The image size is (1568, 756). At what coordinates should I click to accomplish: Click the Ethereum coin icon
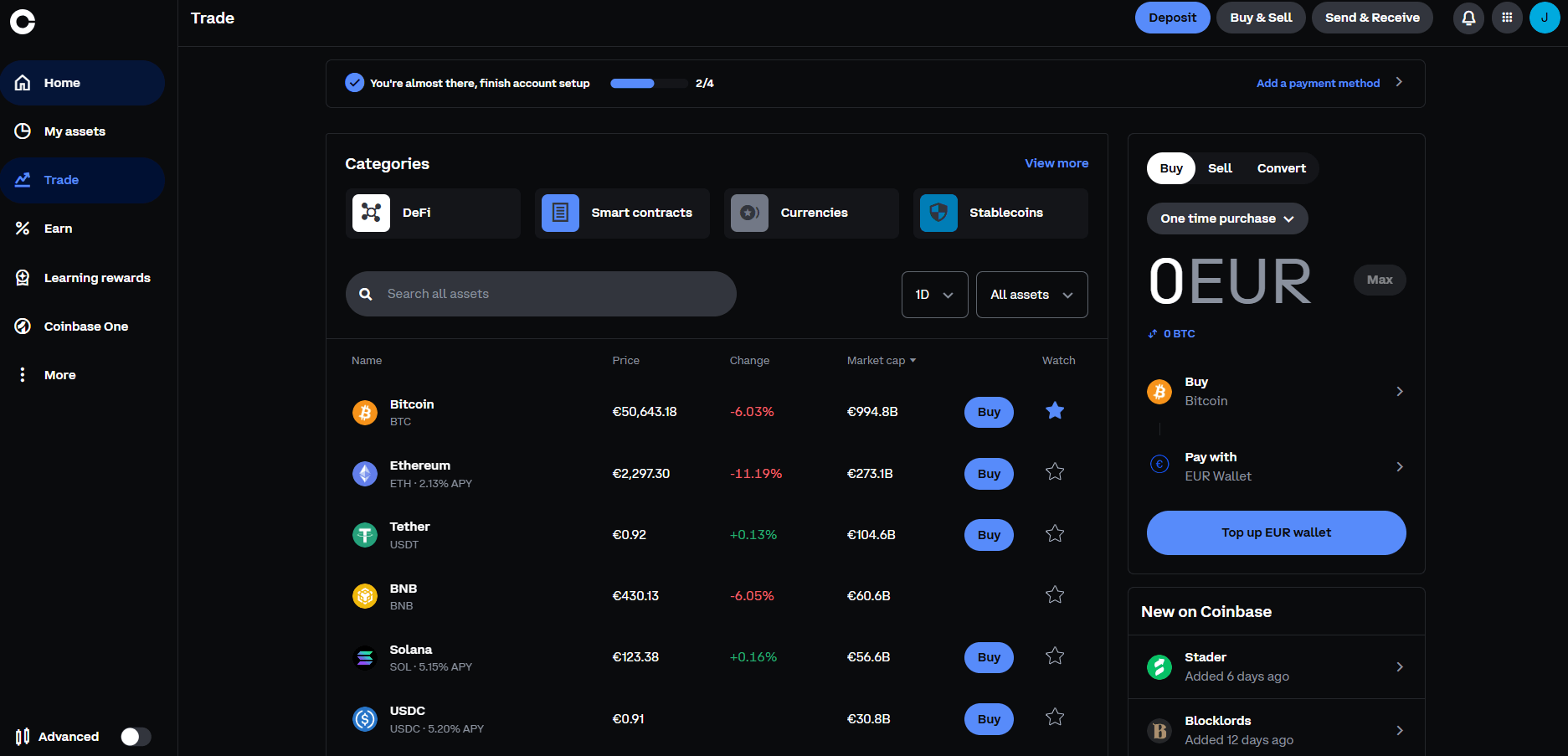(x=365, y=474)
